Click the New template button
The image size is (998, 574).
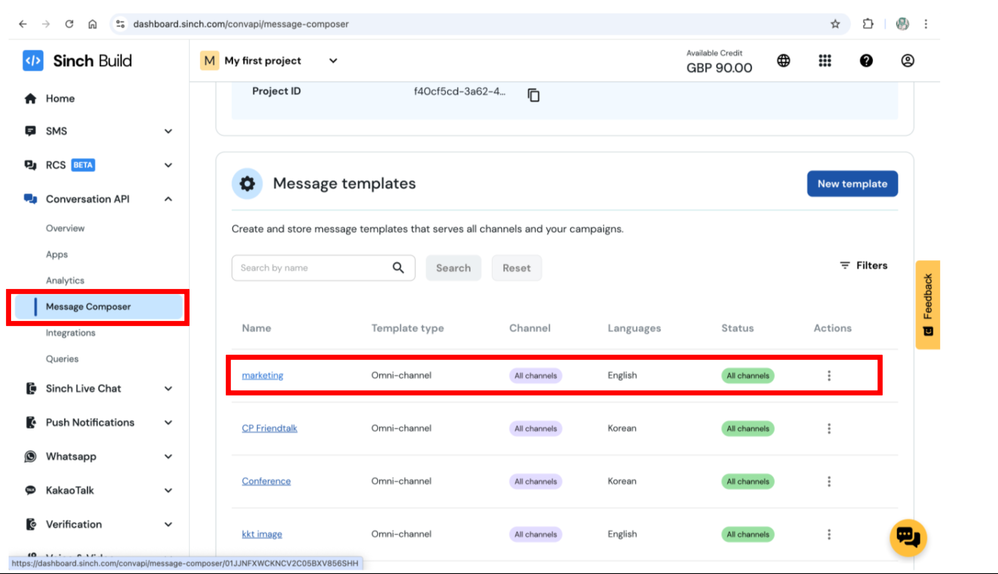(852, 184)
